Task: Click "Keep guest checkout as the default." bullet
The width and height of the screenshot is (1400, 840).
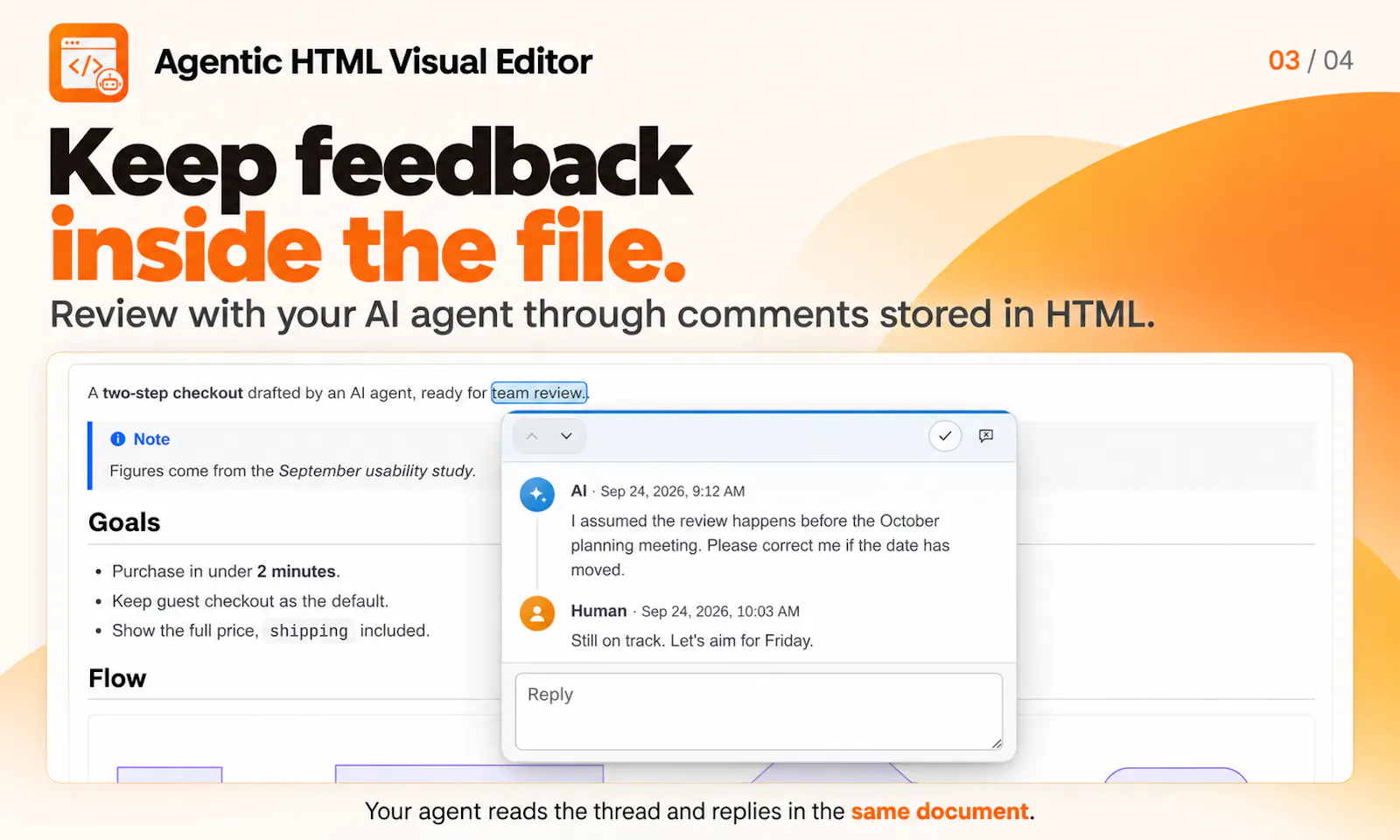Action: point(250,601)
